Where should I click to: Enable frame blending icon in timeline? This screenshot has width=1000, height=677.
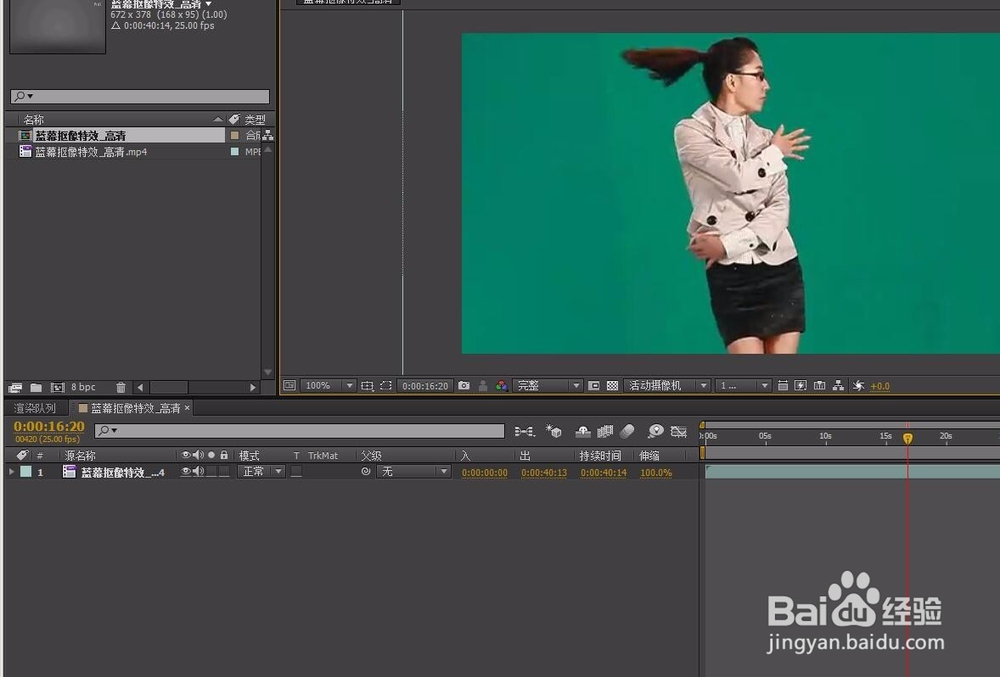[605, 432]
